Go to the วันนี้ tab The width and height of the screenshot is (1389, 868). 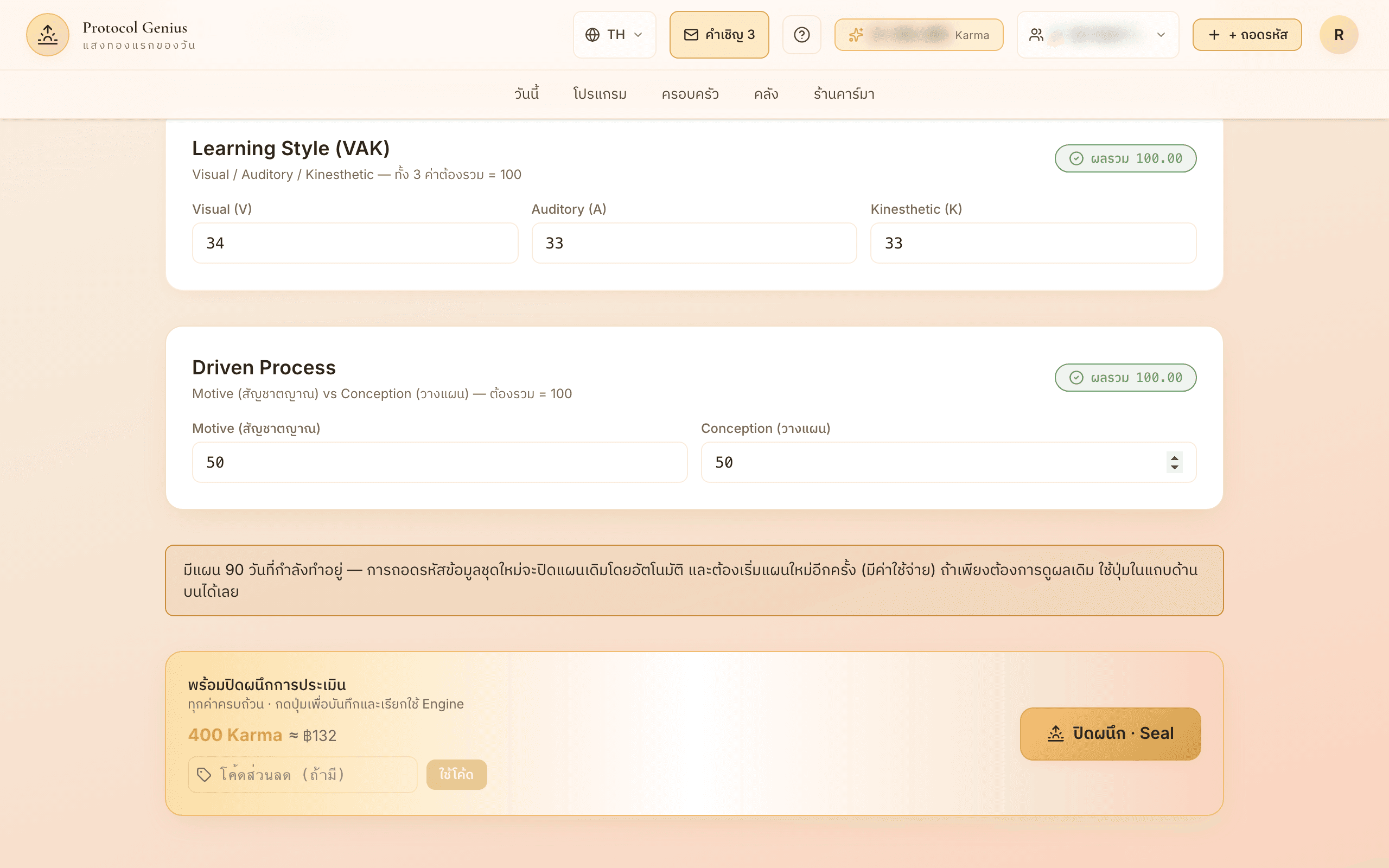click(x=526, y=94)
